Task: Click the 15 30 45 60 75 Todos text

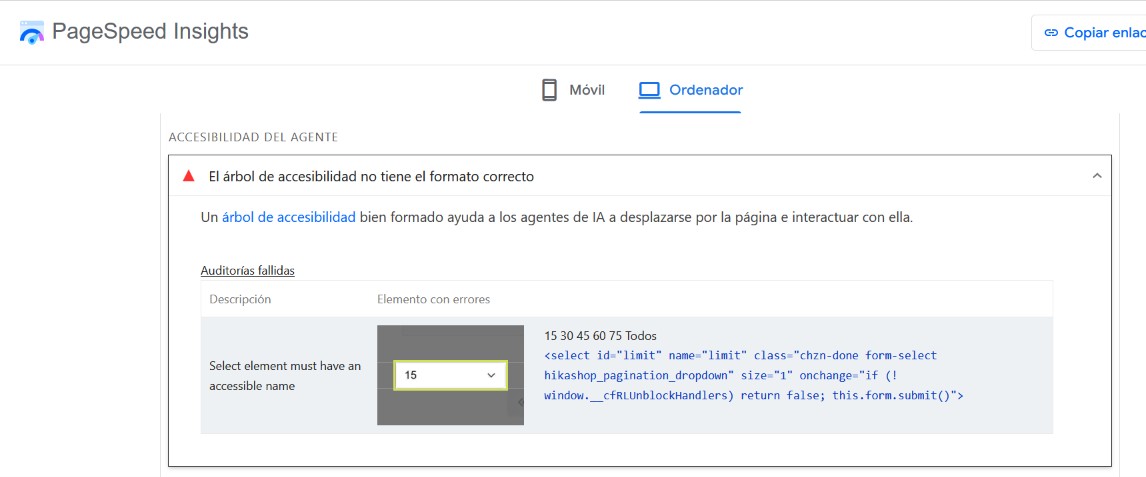Action: tap(601, 336)
